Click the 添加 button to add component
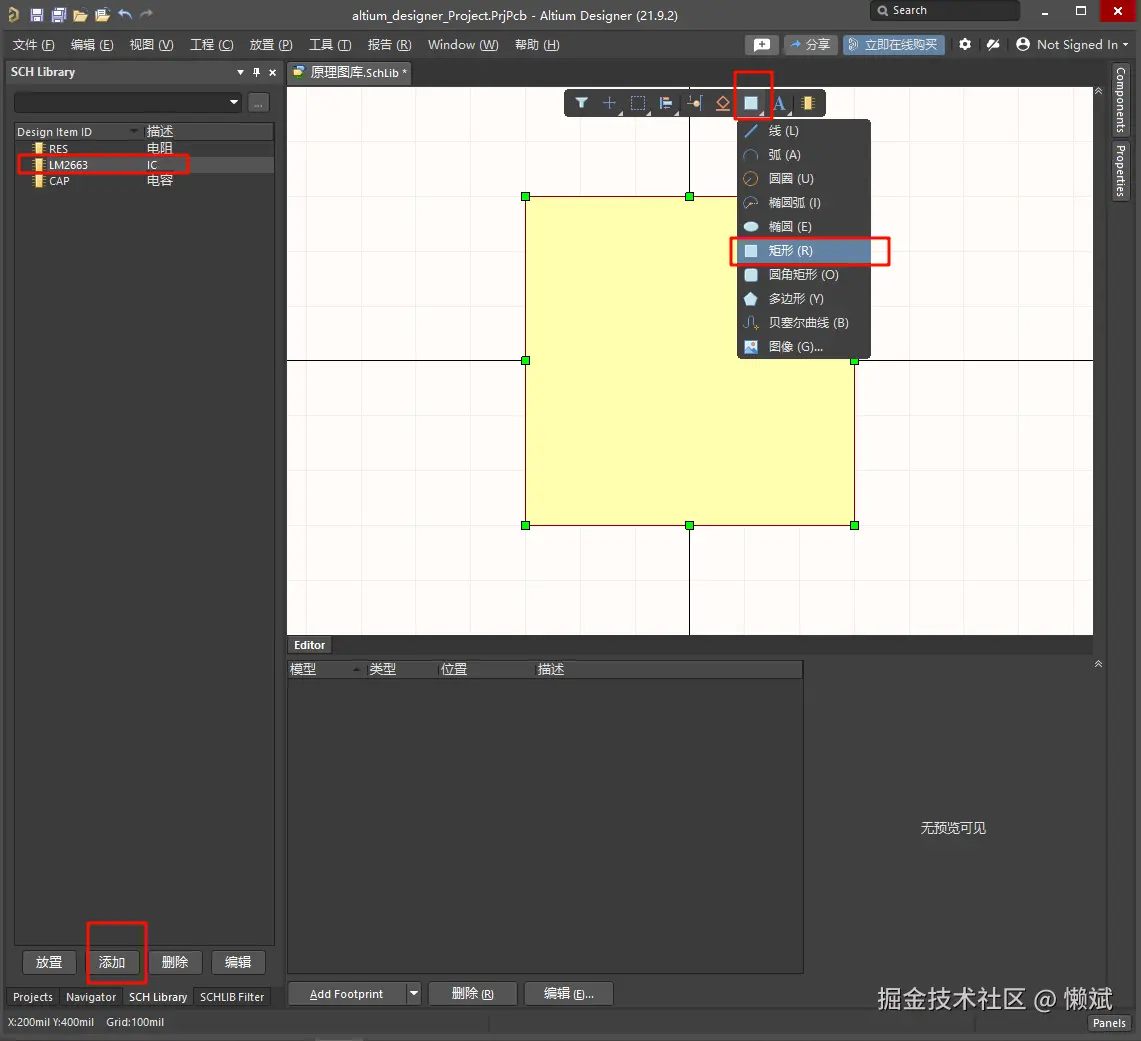The image size is (1141, 1041). click(x=112, y=962)
